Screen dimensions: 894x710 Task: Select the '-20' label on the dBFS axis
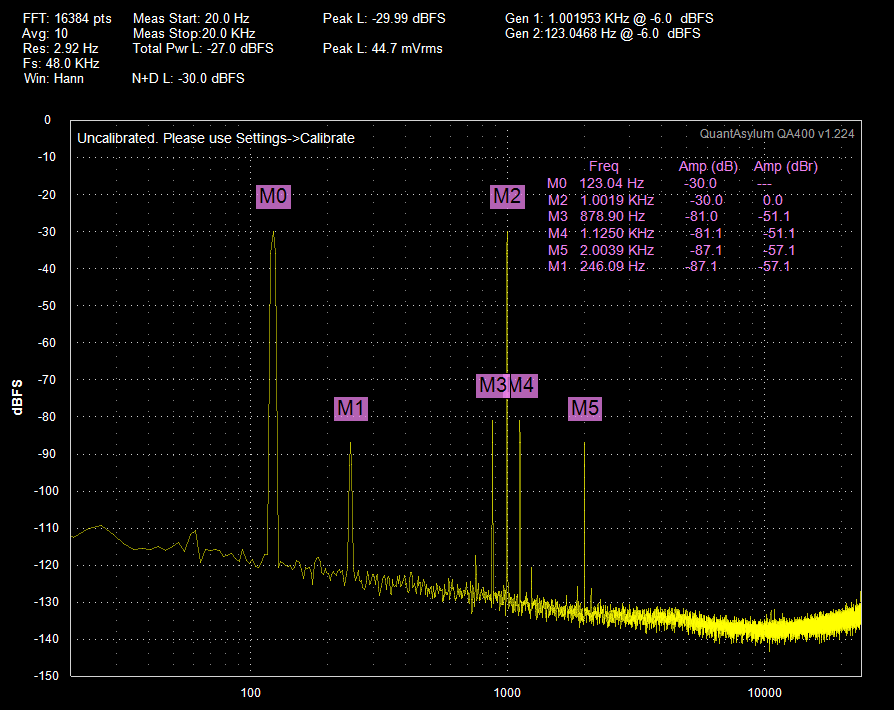pyautogui.click(x=47, y=194)
